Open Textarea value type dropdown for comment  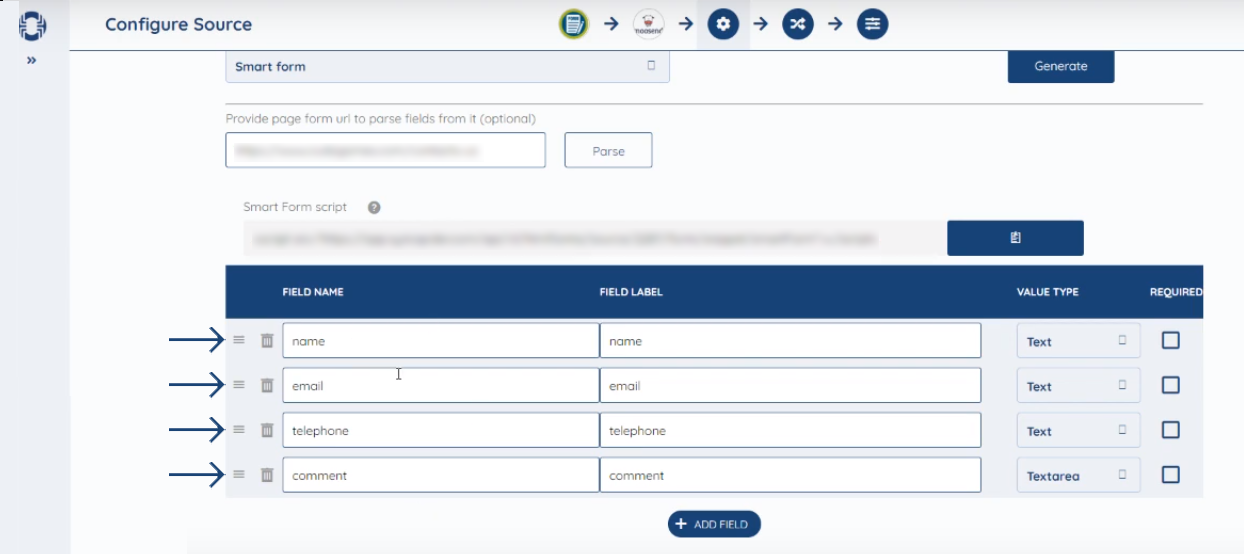point(1078,476)
